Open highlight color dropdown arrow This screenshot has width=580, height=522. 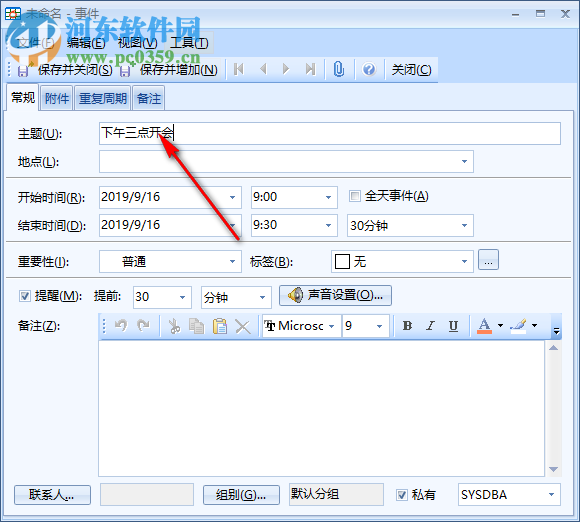tap(535, 326)
